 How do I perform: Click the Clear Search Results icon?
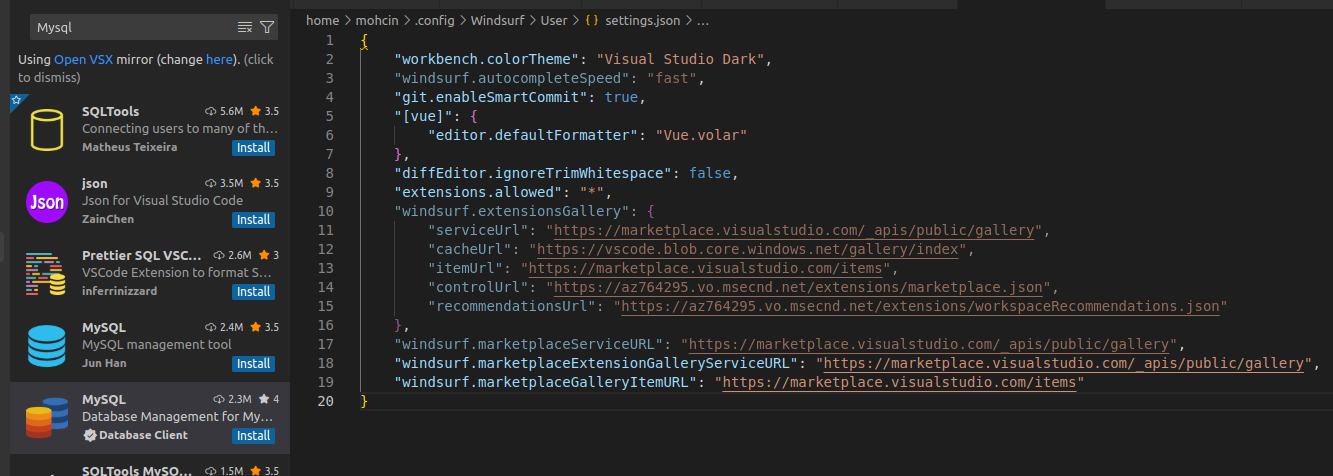tap(245, 27)
